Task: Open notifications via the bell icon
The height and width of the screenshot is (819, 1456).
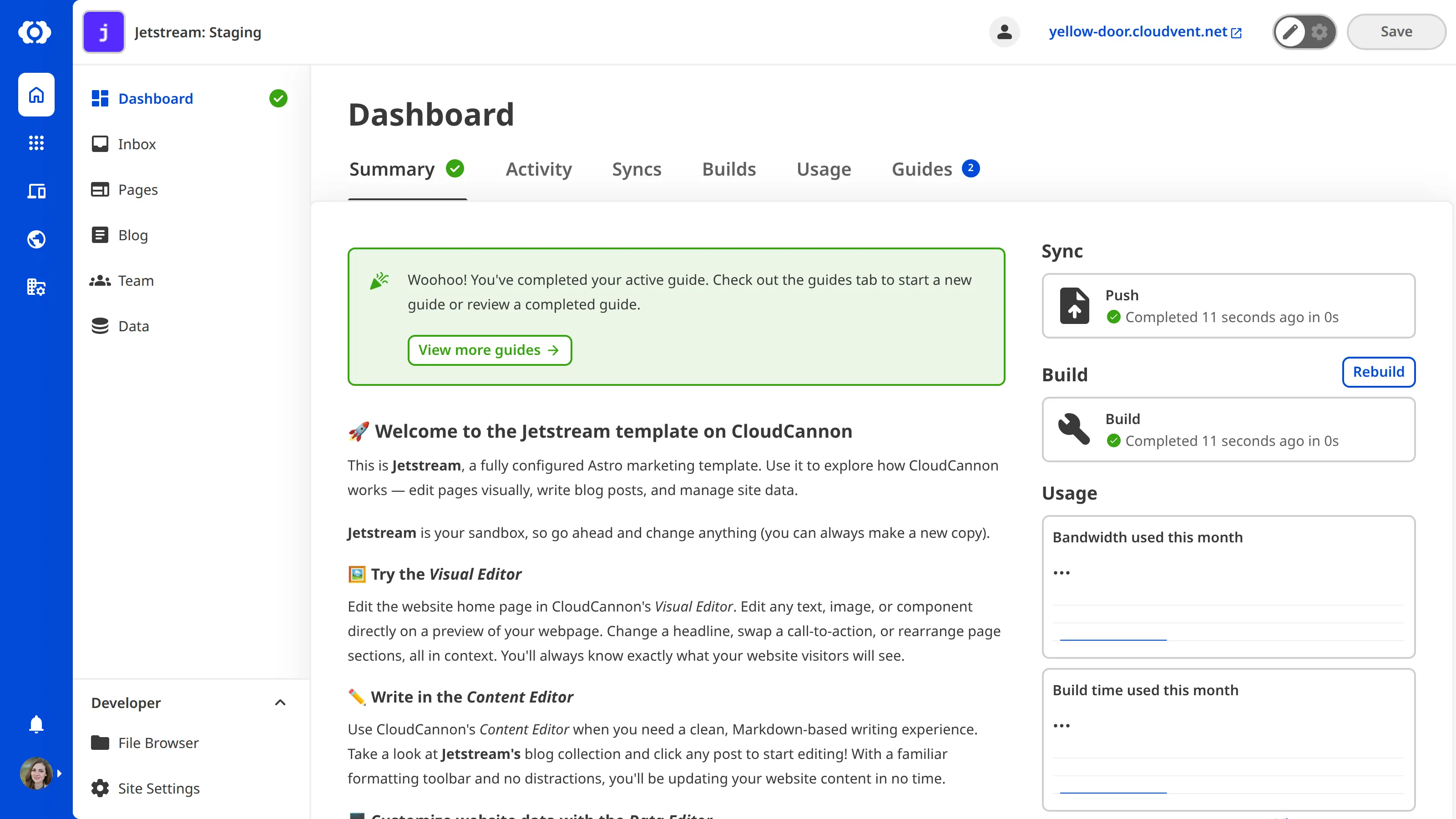Action: click(x=35, y=724)
